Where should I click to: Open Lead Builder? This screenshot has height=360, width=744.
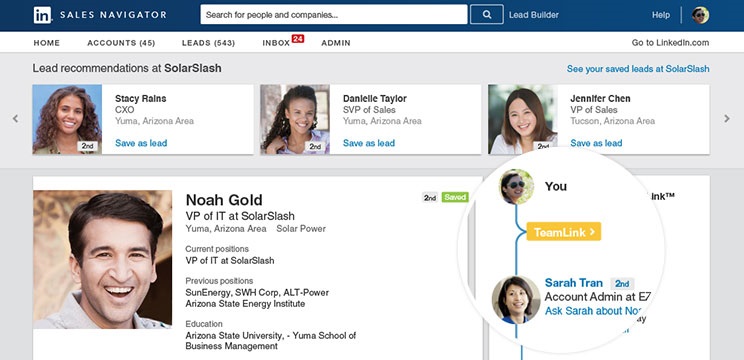pyautogui.click(x=534, y=15)
